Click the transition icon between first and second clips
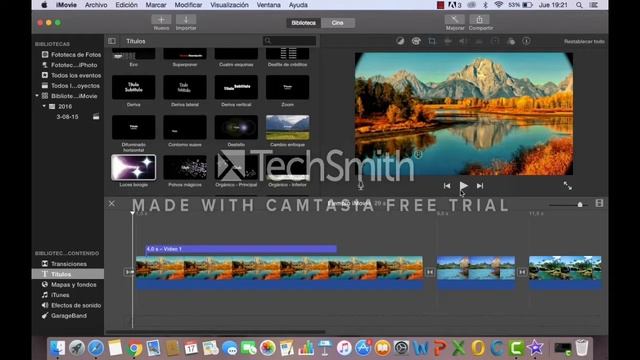The width and height of the screenshot is (640, 360). point(430,272)
